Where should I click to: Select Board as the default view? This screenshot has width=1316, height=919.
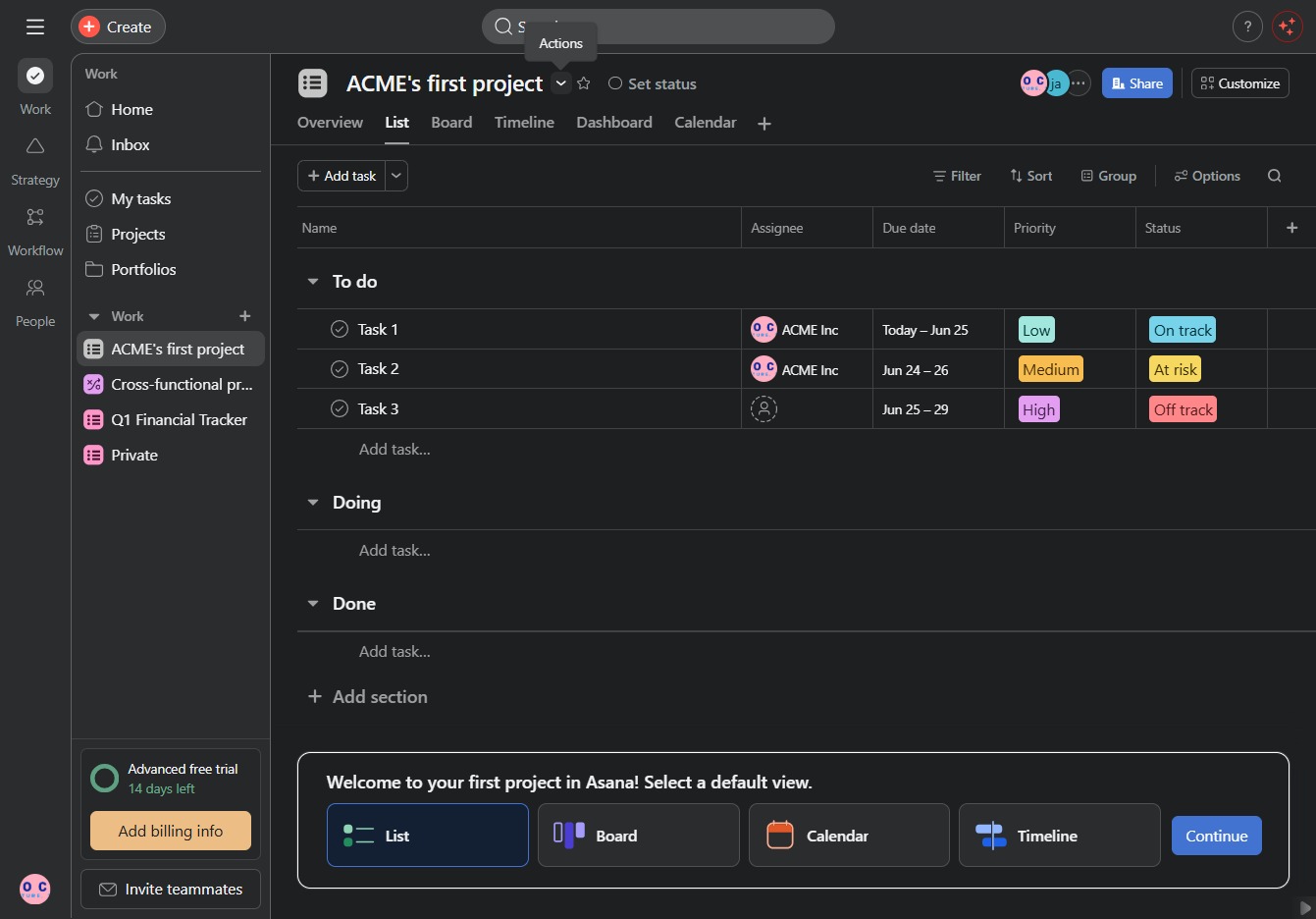tap(639, 836)
